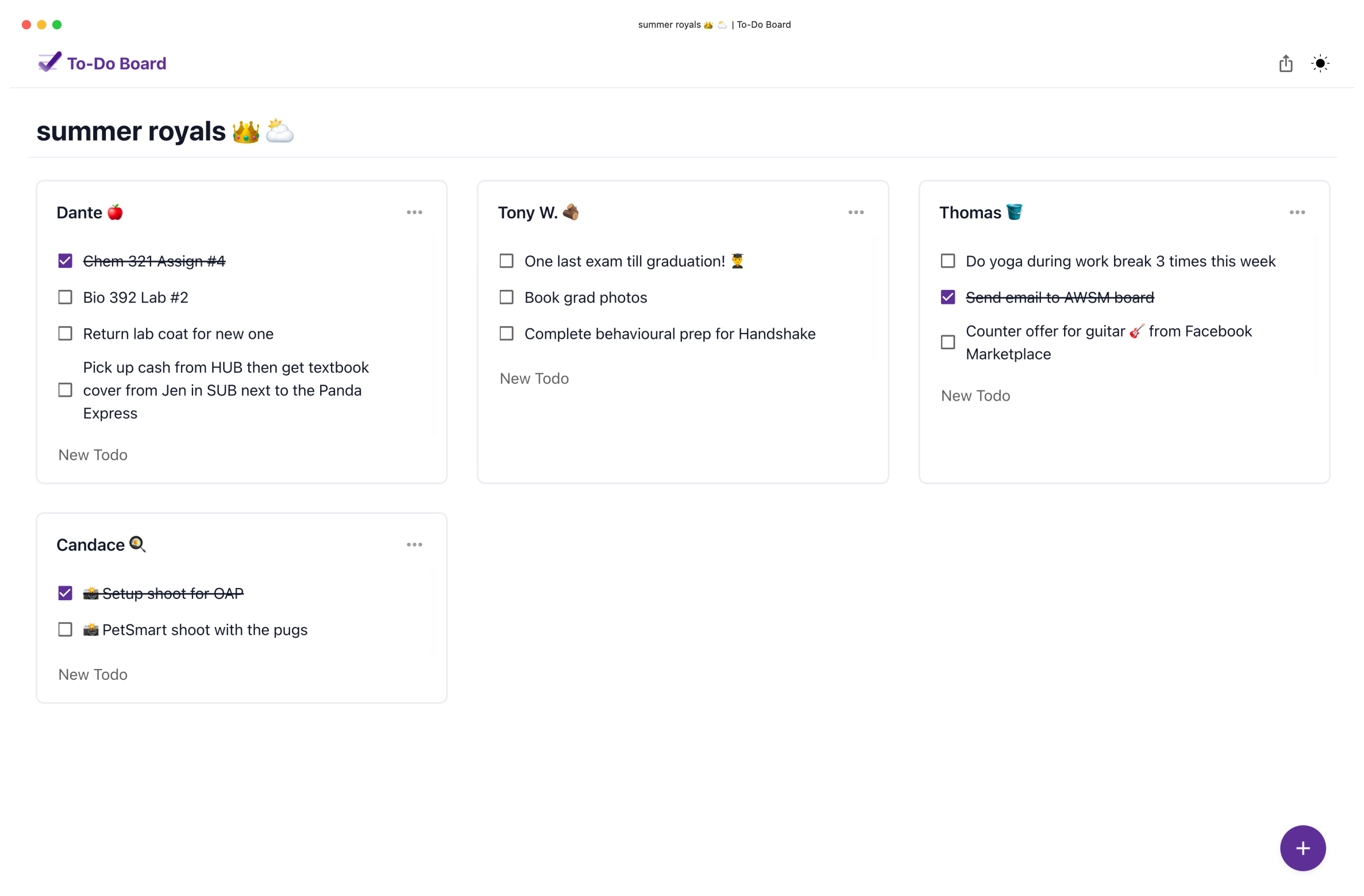Uncheck Send email to AWSM board

coord(947,297)
